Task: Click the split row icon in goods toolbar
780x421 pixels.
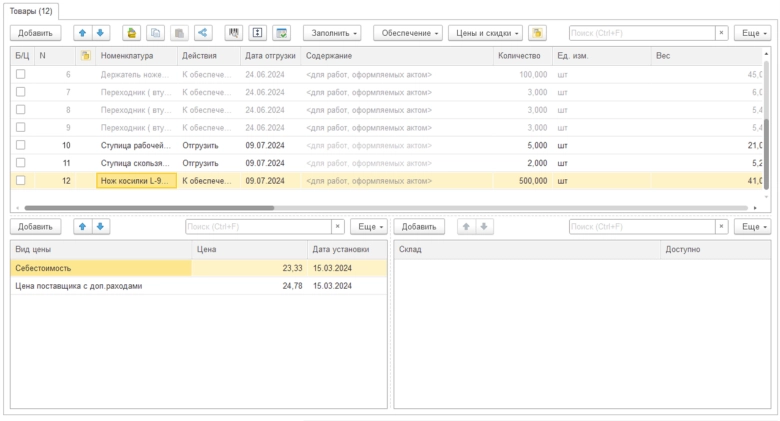Action: click(x=257, y=33)
